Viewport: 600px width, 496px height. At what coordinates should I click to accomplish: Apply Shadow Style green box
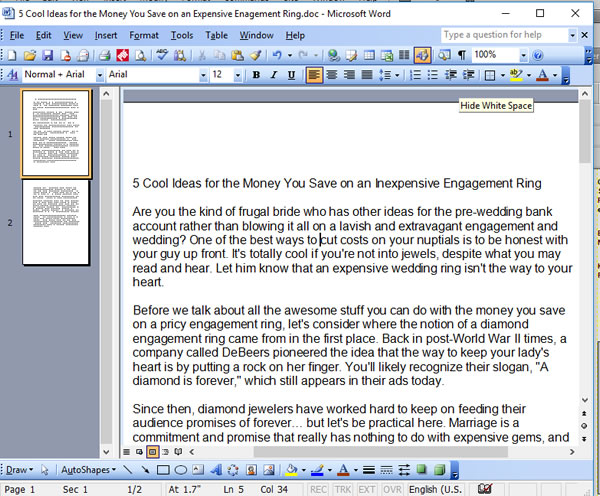(x=422, y=470)
